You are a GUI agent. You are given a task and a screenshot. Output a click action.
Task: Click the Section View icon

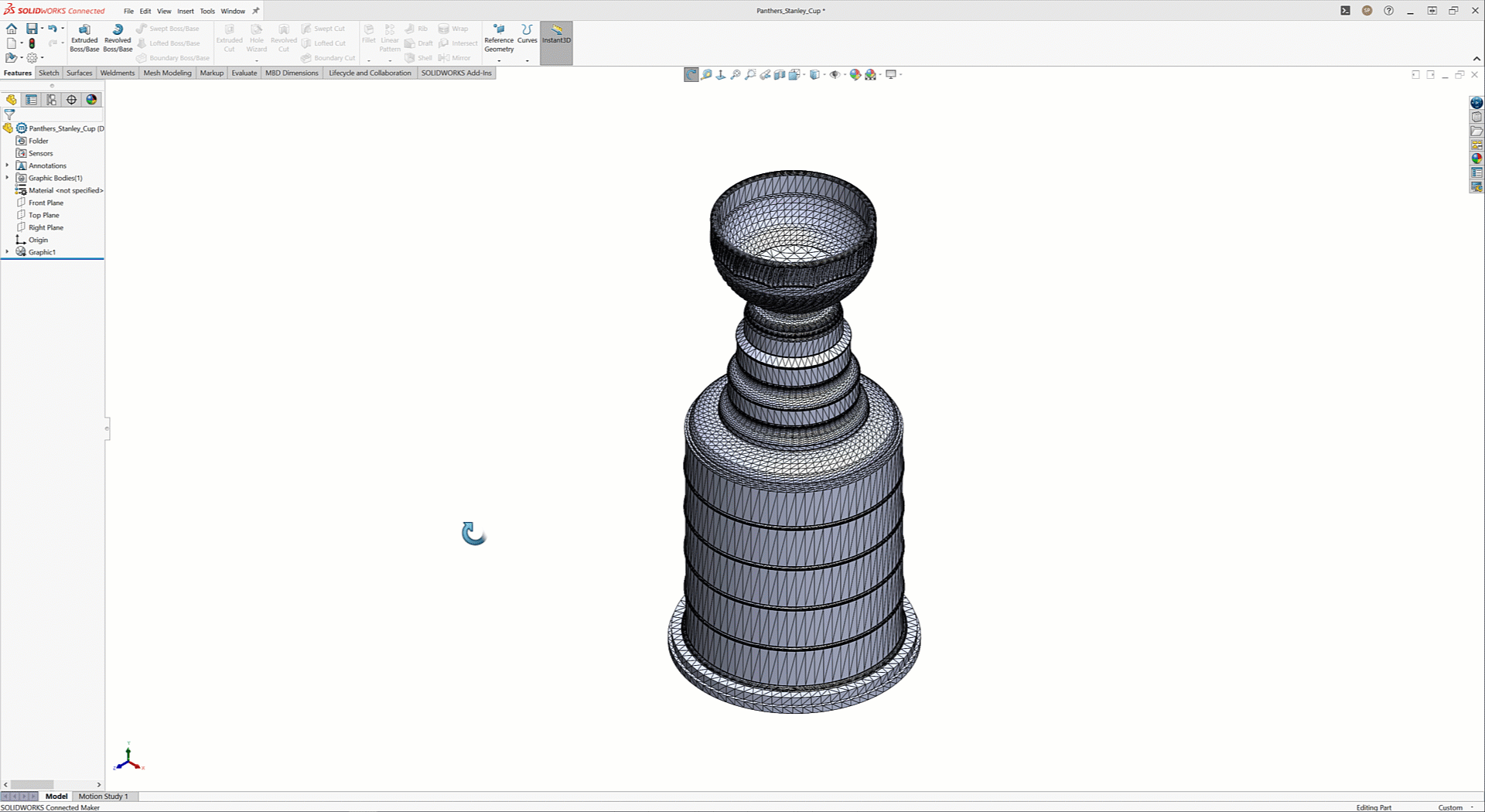click(780, 75)
